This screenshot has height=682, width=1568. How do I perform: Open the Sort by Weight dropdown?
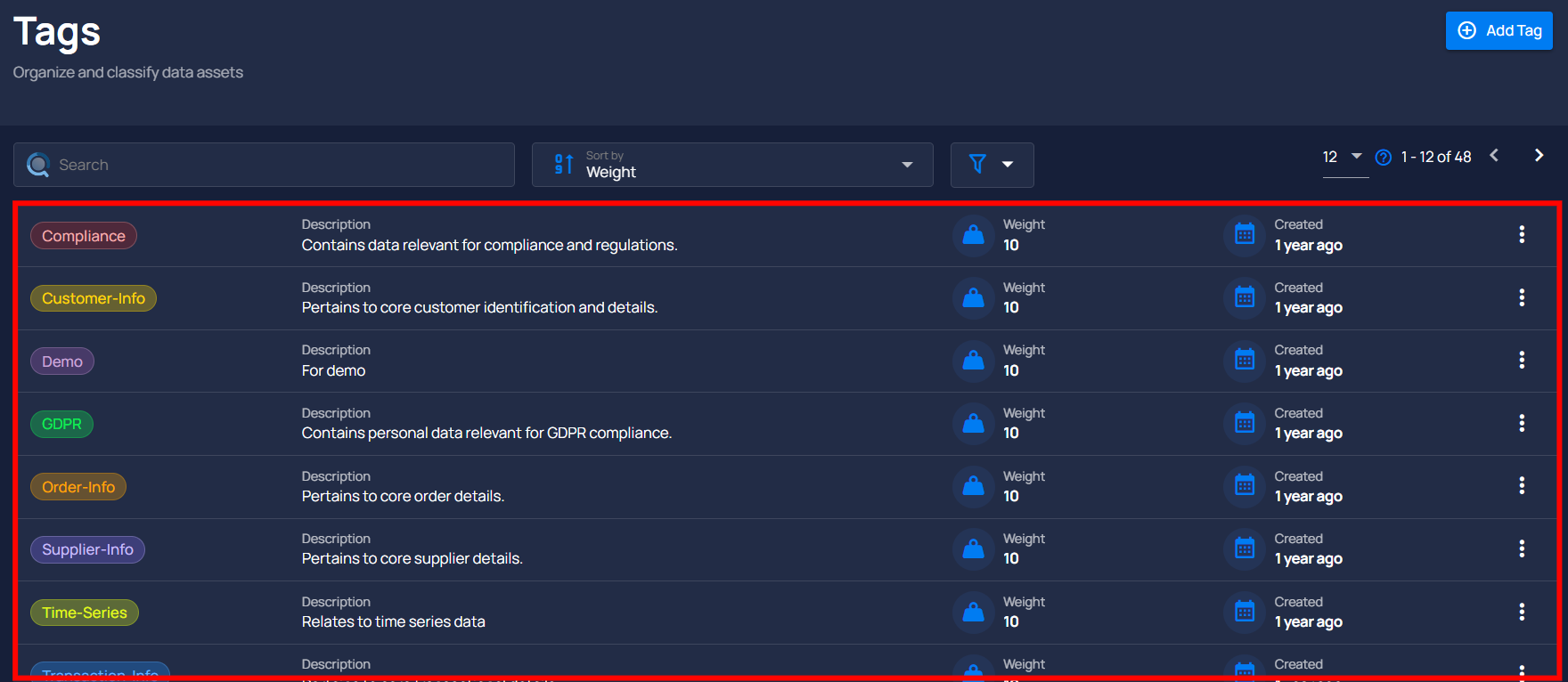click(732, 165)
